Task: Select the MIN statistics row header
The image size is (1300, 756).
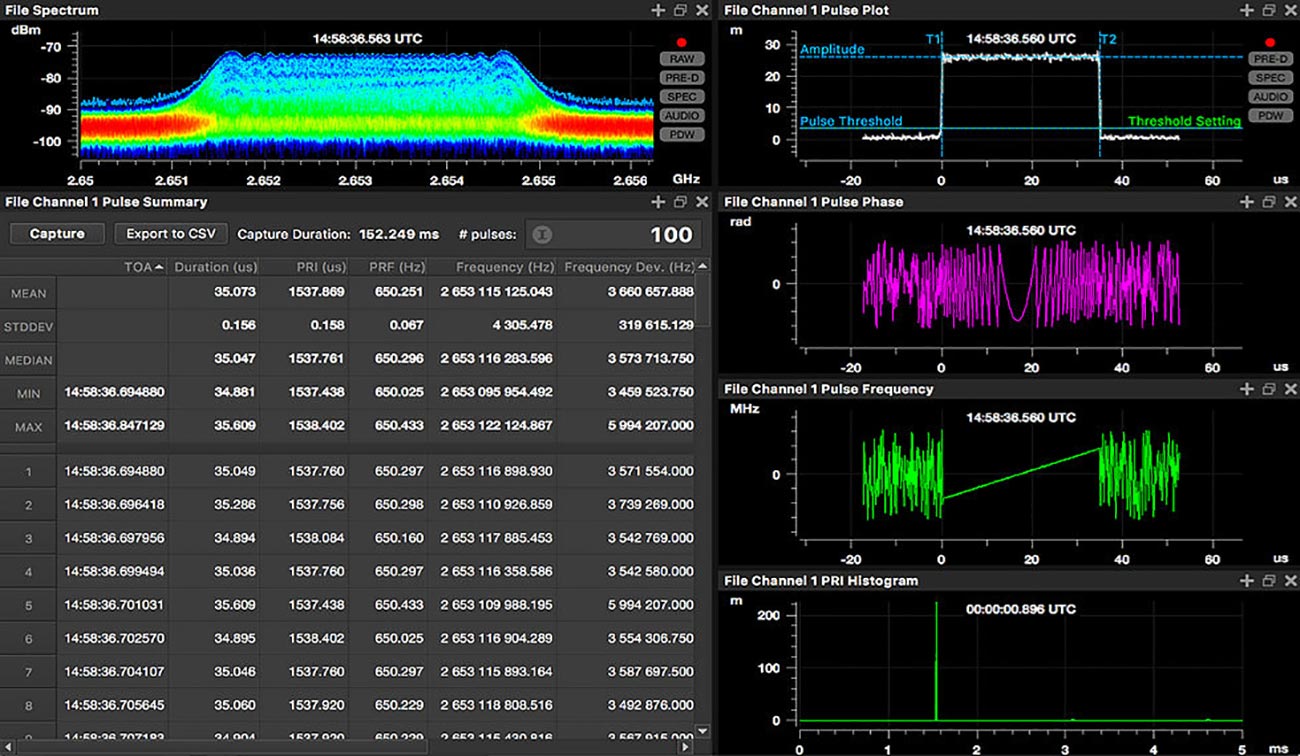Action: (x=28, y=393)
